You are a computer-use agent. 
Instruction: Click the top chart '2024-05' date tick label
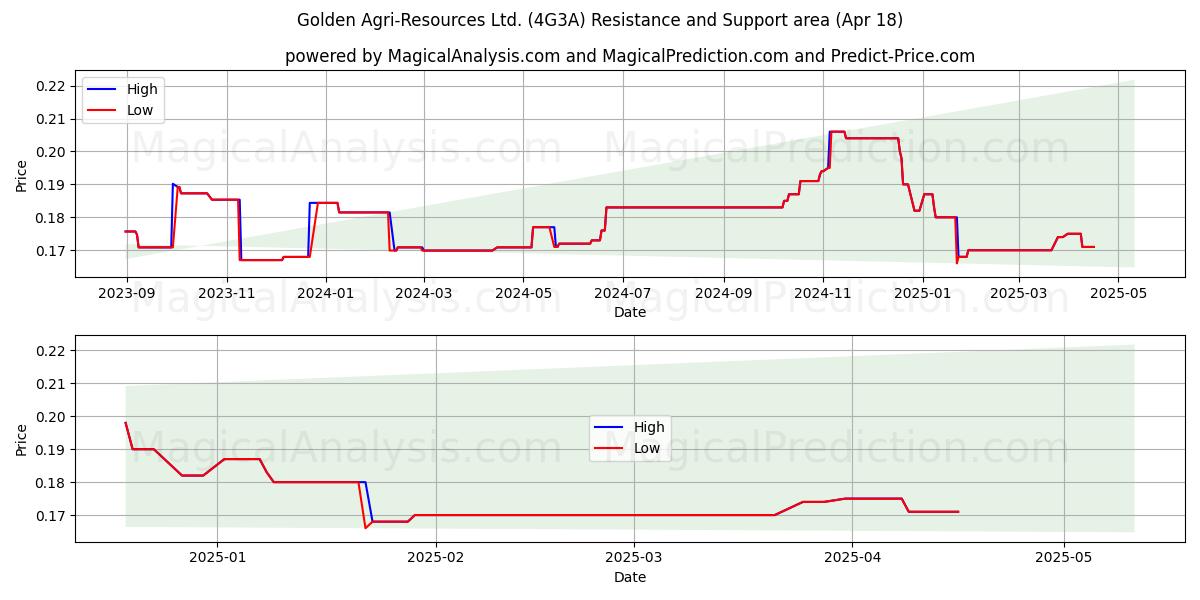click(x=524, y=294)
